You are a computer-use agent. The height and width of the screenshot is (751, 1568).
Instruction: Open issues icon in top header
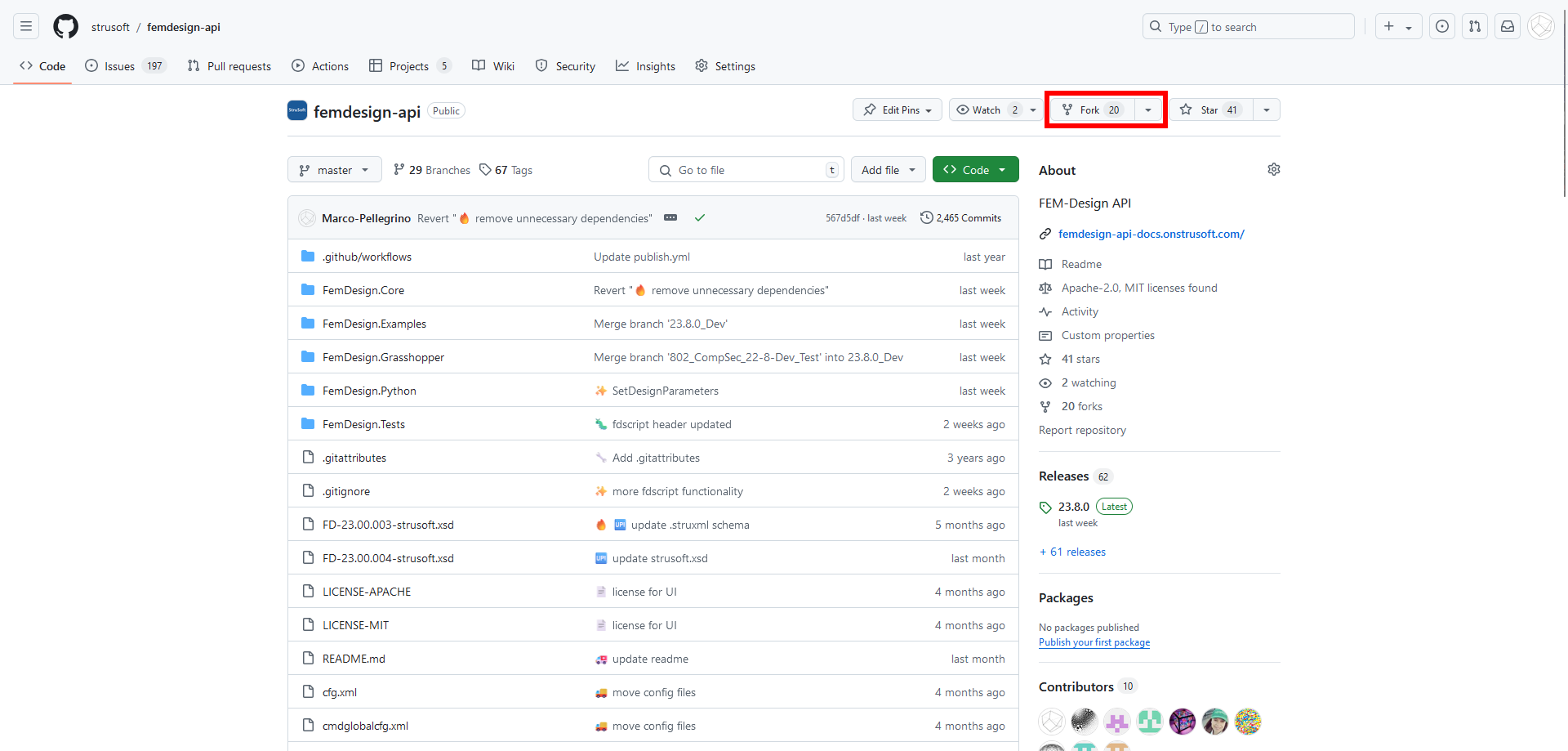[1442, 27]
